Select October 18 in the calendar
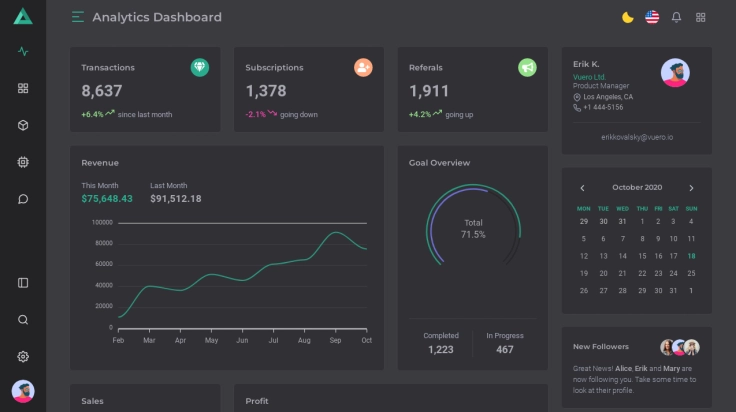The height and width of the screenshot is (412, 736). tap(691, 256)
